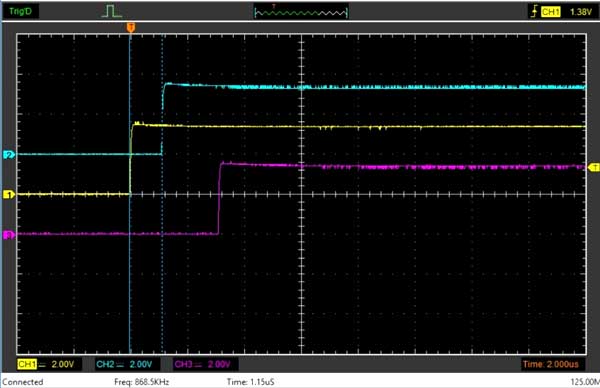
Task: Click the Freq 868.5KHz measurement readout
Action: coord(142,382)
